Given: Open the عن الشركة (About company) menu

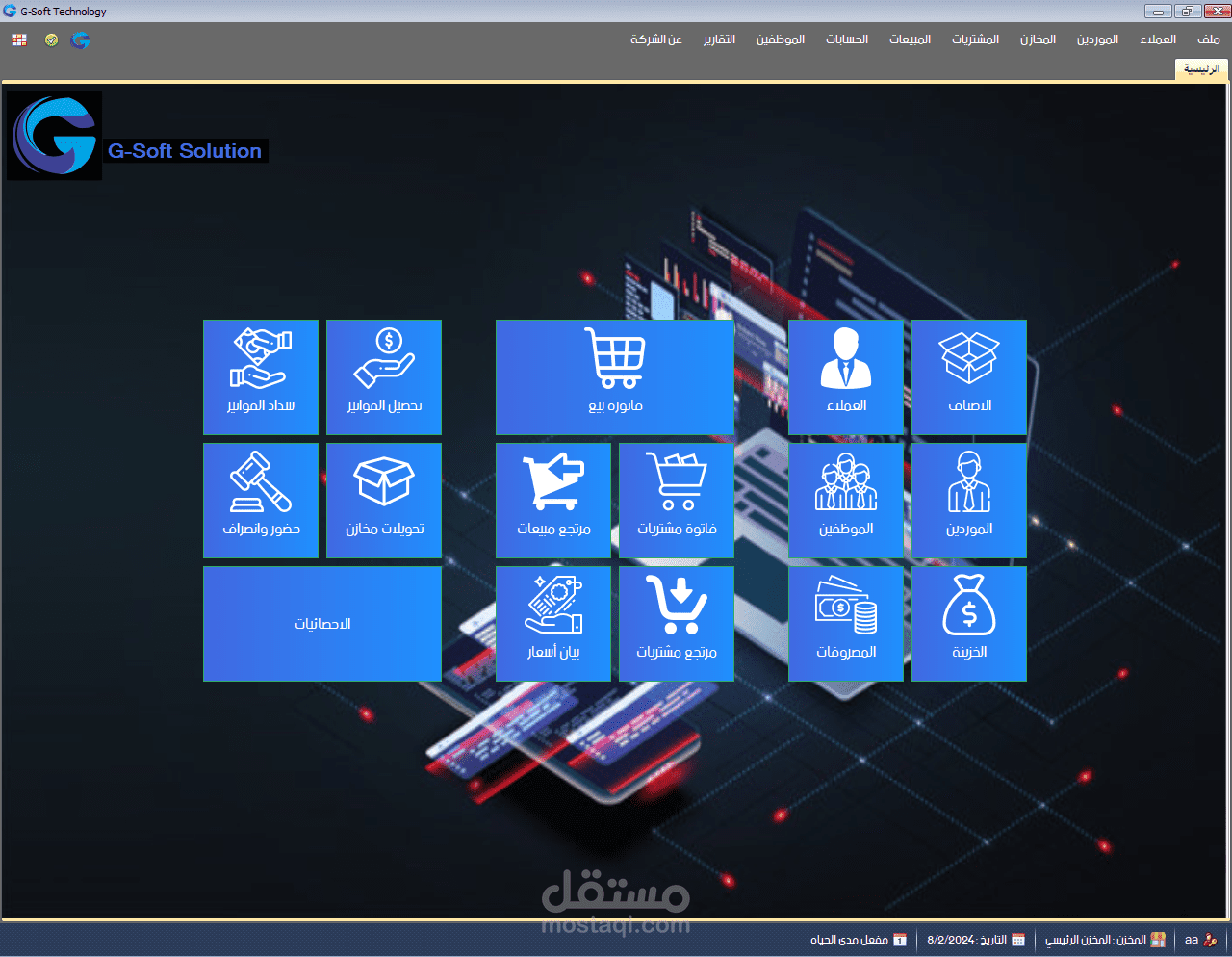Looking at the screenshot, I should point(655,39).
